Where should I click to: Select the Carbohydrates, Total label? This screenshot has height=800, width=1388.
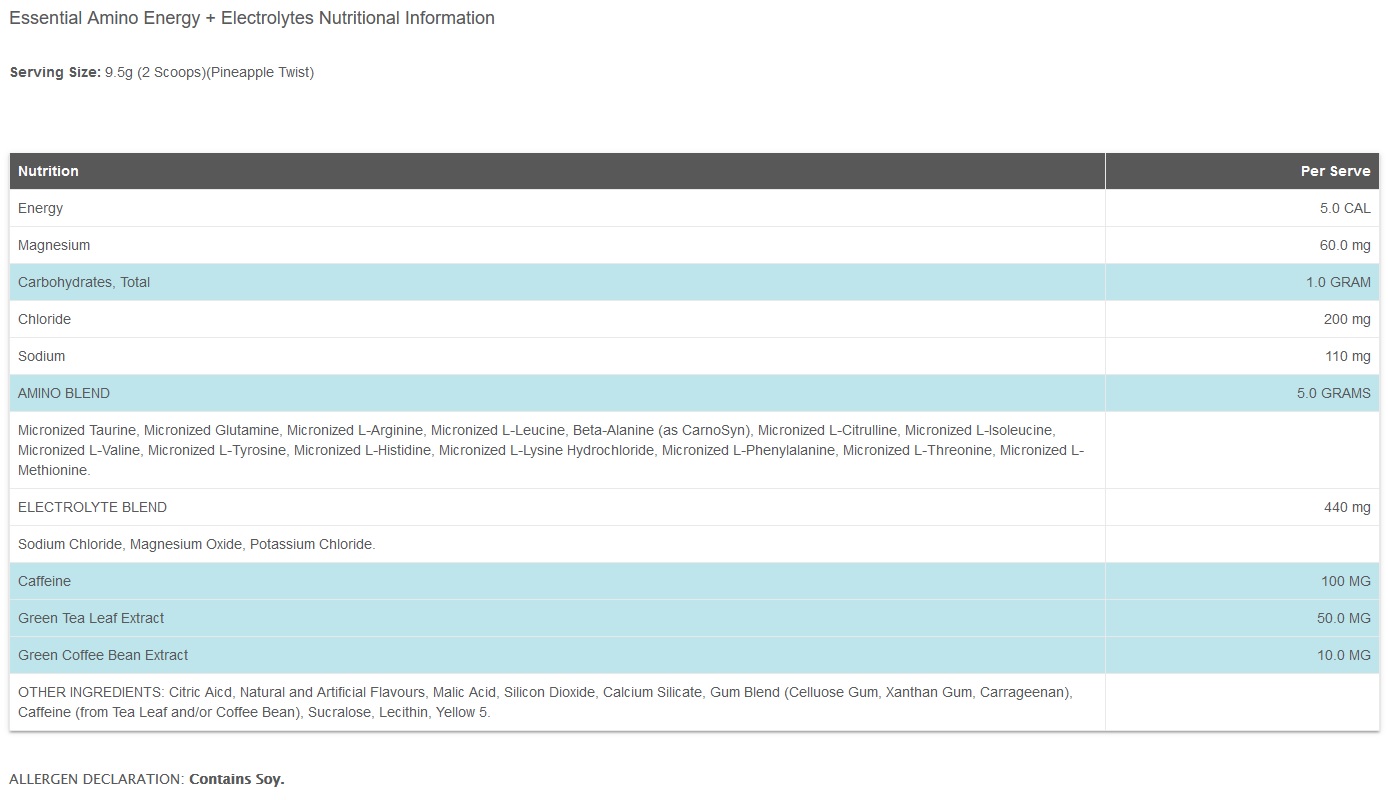click(84, 282)
